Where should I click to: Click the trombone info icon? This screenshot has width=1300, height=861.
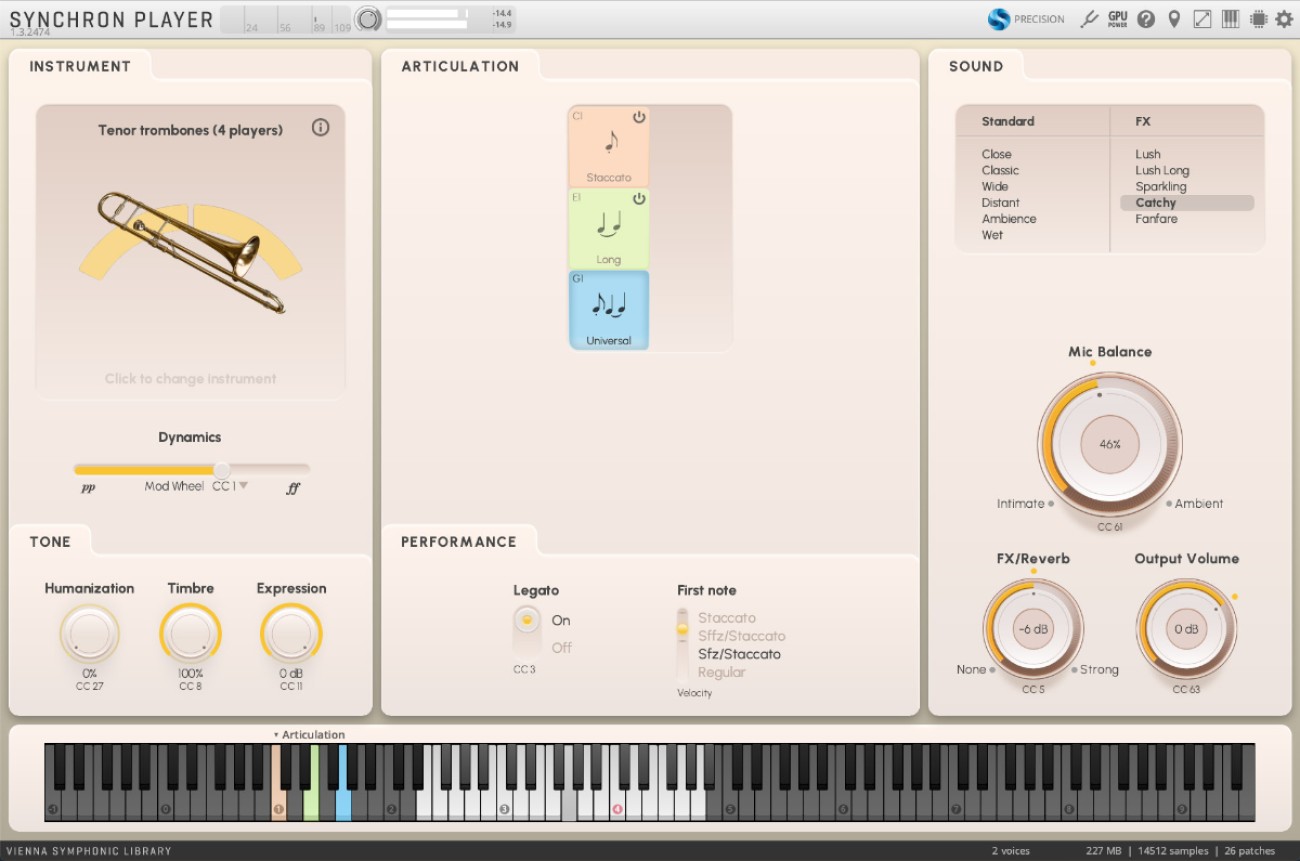[x=321, y=128]
